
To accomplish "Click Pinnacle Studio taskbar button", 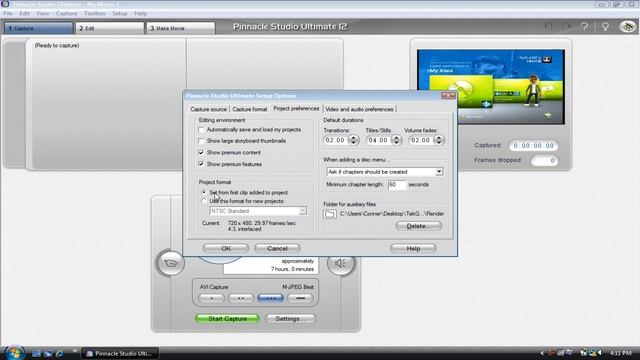I will (121, 353).
